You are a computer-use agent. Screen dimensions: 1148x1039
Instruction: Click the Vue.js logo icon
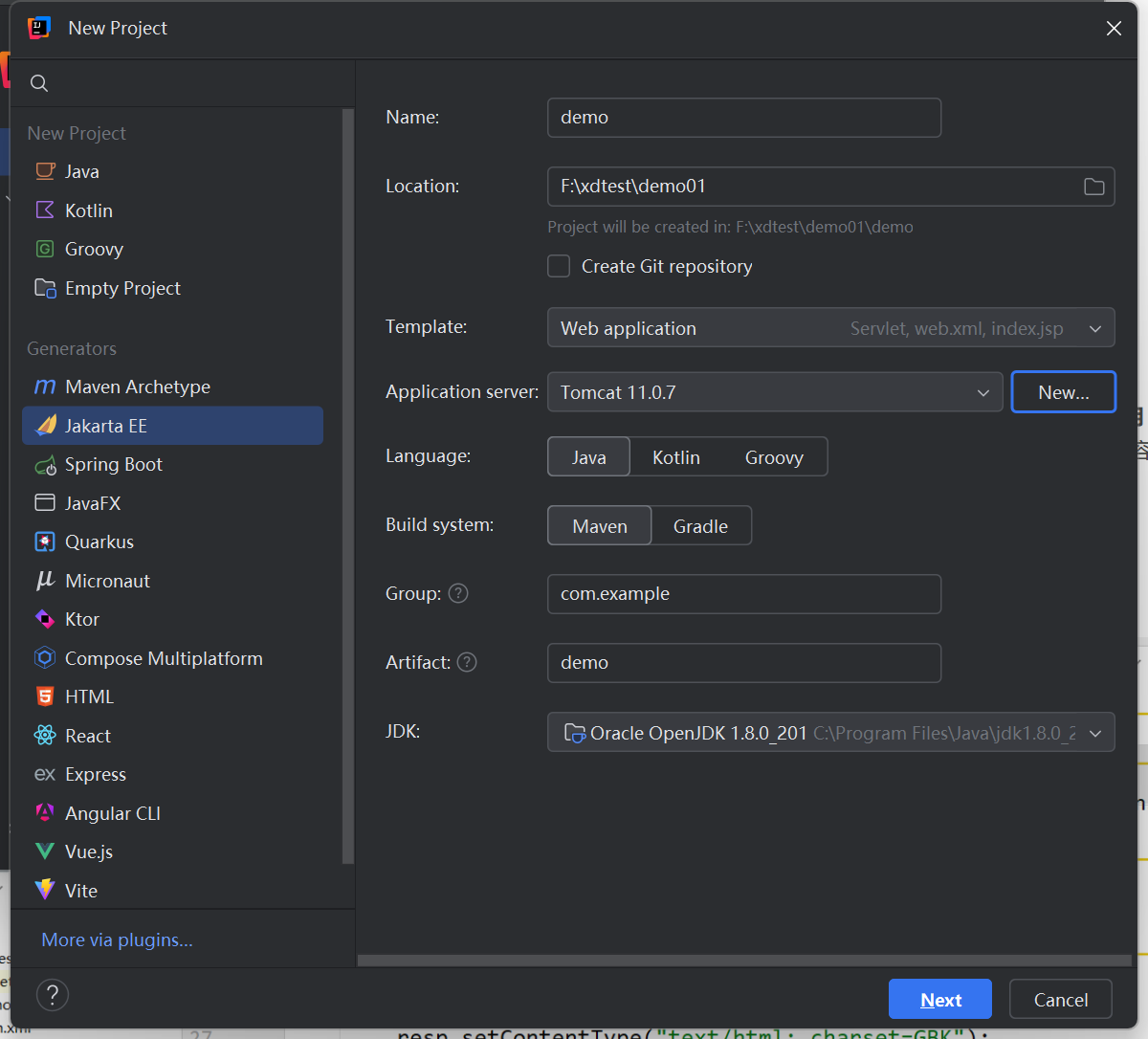[45, 851]
